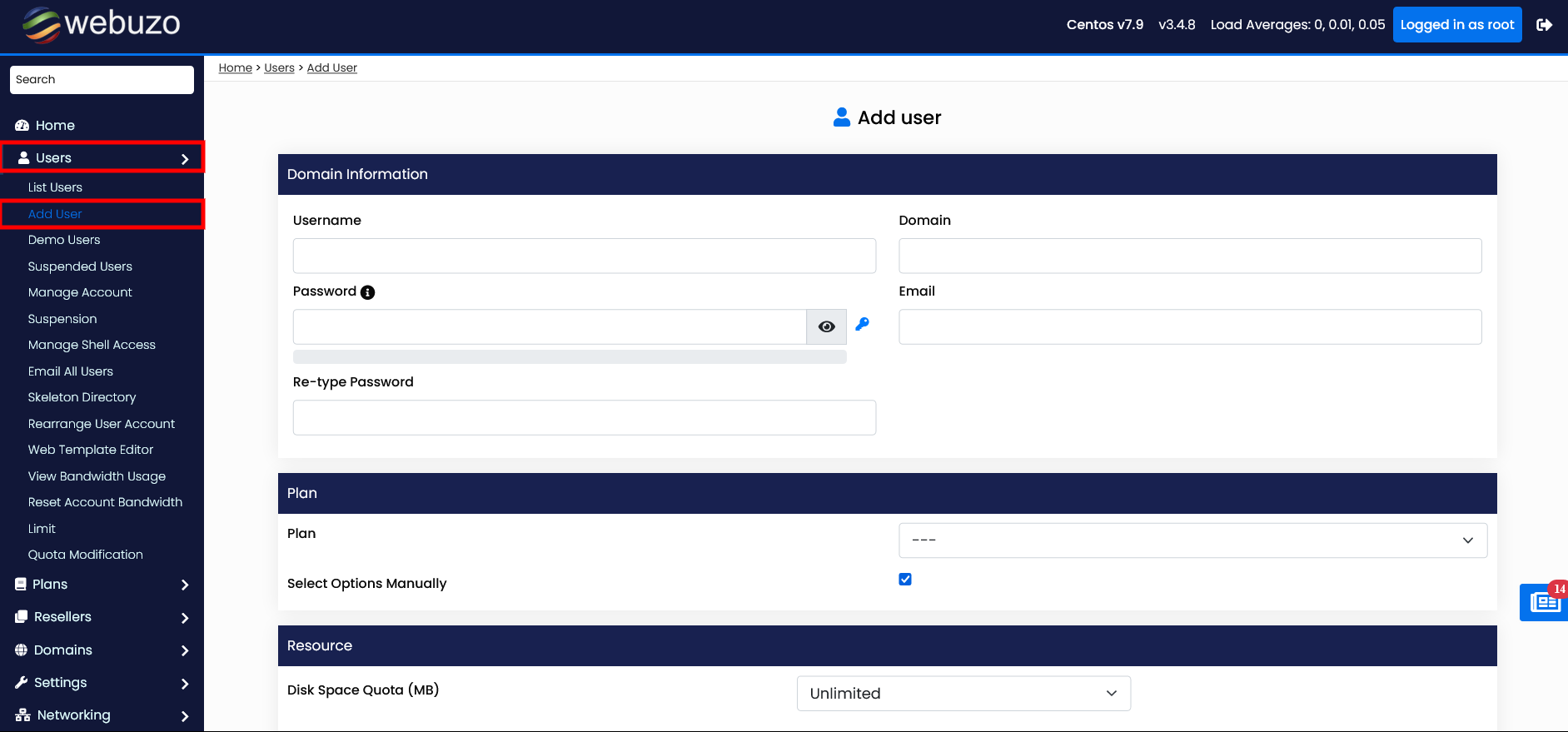Click the Webuzo logo
The height and width of the screenshot is (732, 1568).
point(102,24)
